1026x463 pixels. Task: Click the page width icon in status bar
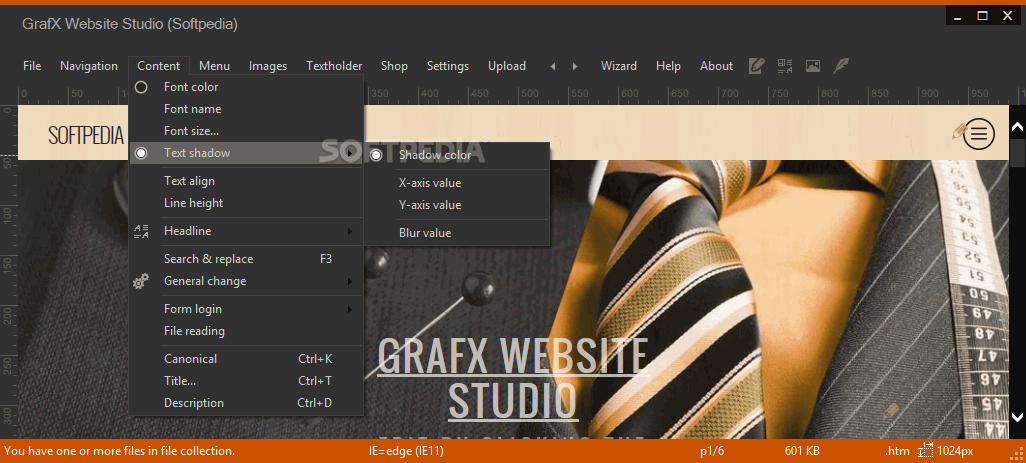(x=925, y=450)
